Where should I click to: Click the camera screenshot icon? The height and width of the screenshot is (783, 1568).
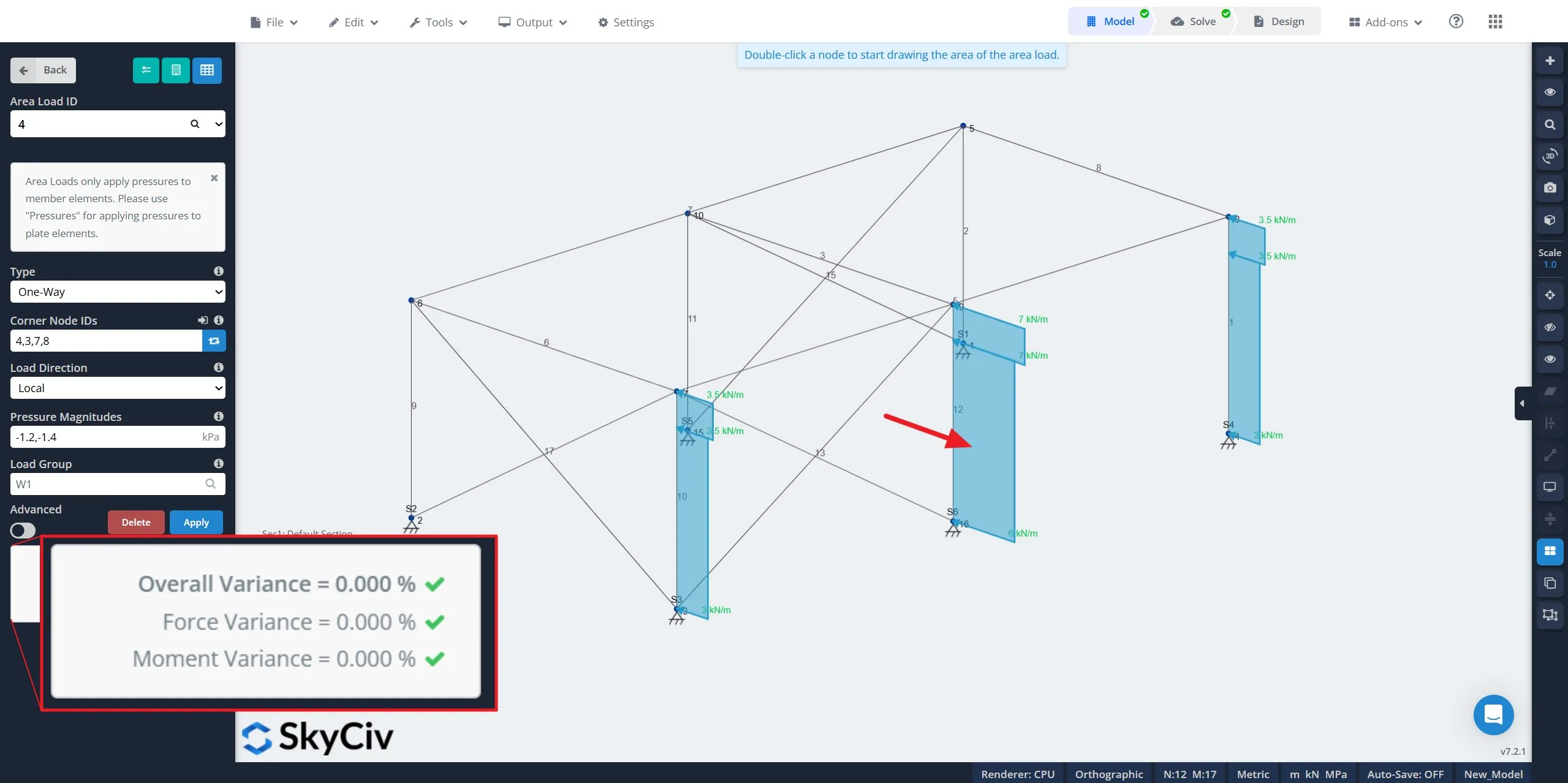(x=1550, y=187)
